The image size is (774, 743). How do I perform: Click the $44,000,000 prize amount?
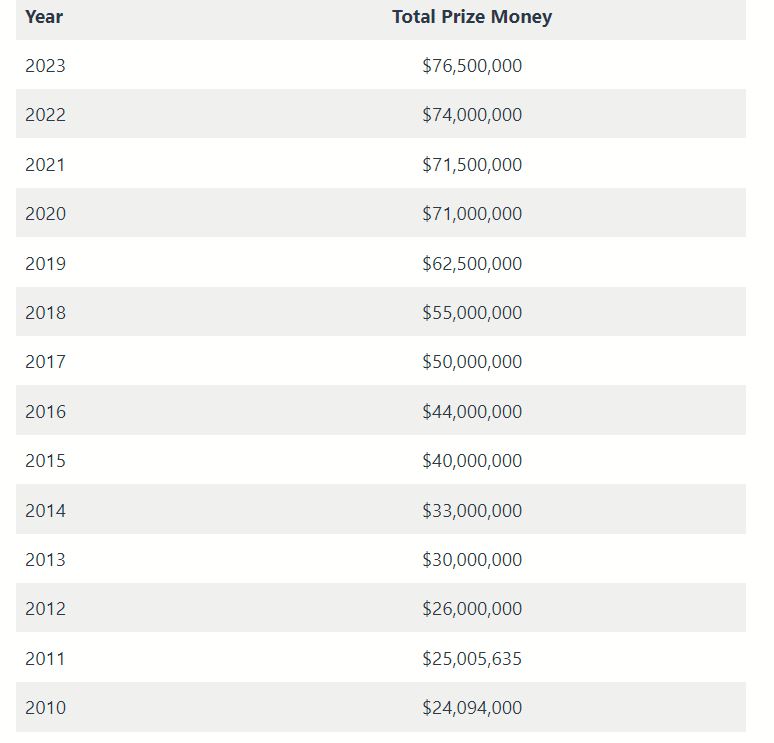click(x=472, y=412)
